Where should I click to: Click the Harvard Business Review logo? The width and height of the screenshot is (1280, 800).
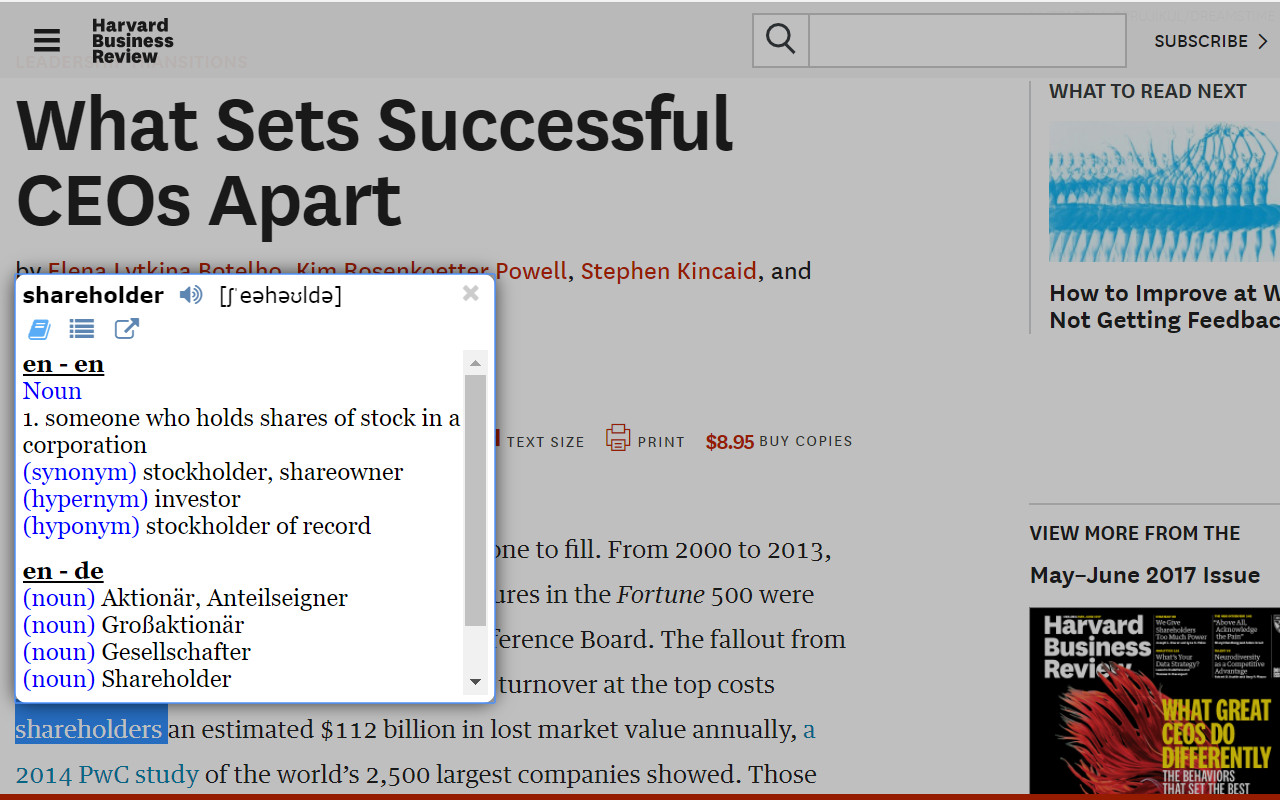click(132, 41)
